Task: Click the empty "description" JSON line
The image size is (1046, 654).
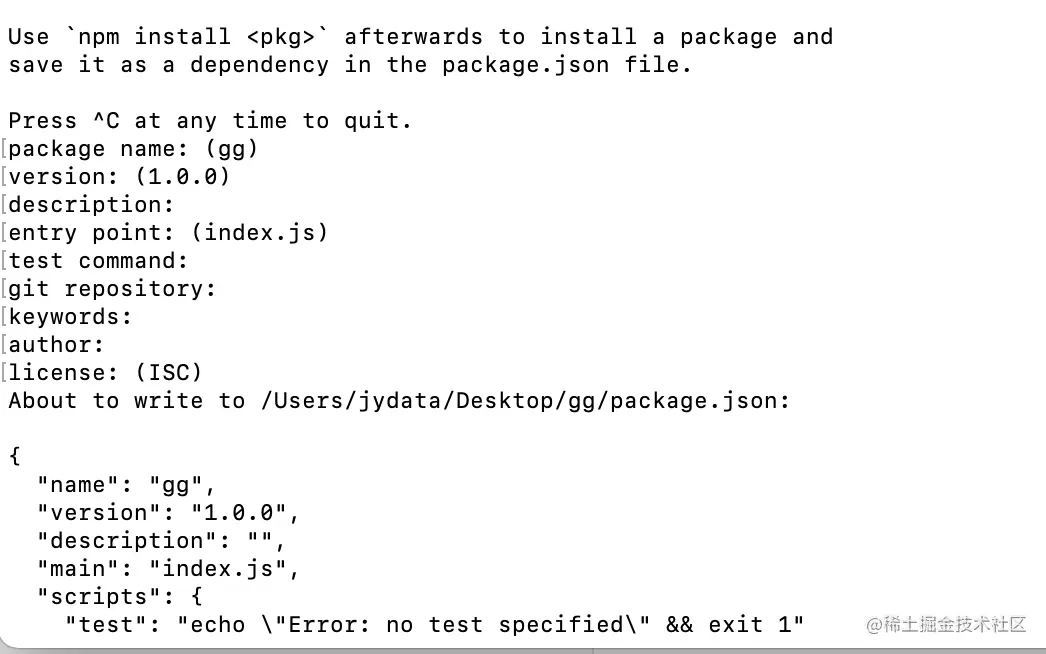Action: click(161, 541)
